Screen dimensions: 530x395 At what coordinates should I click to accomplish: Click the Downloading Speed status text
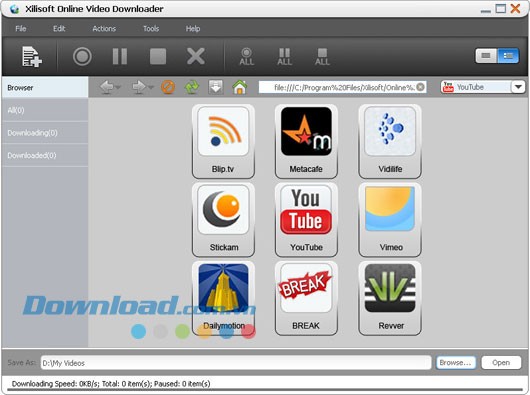coord(111,384)
